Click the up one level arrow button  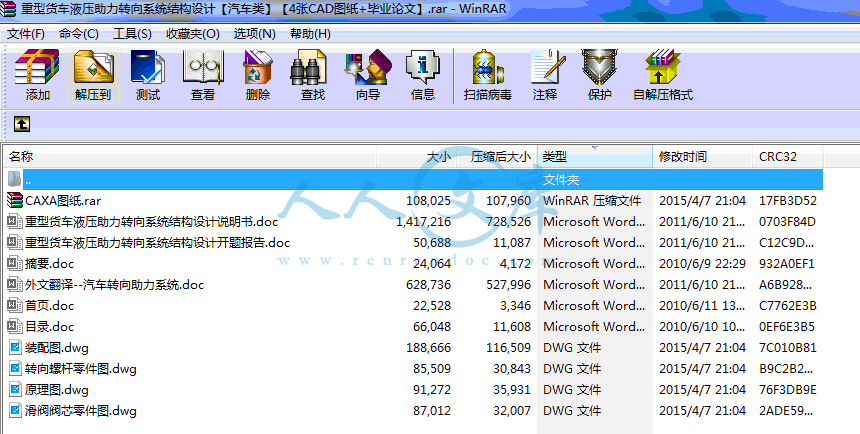coord(21,124)
